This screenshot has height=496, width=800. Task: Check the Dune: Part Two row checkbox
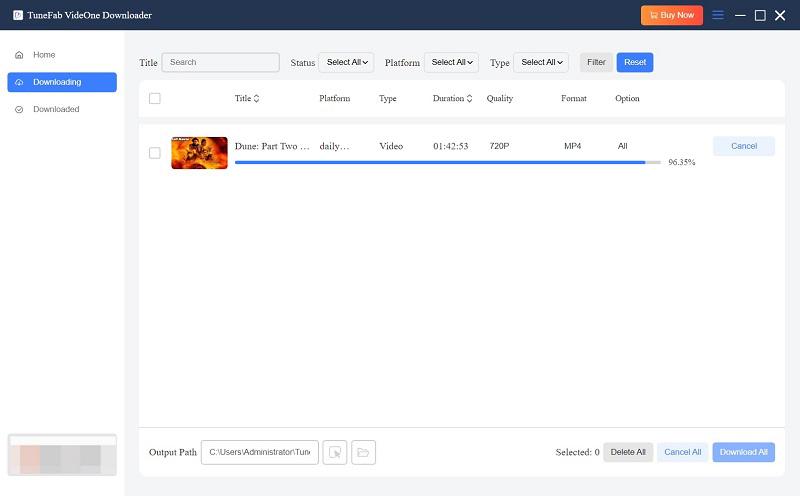pos(155,153)
